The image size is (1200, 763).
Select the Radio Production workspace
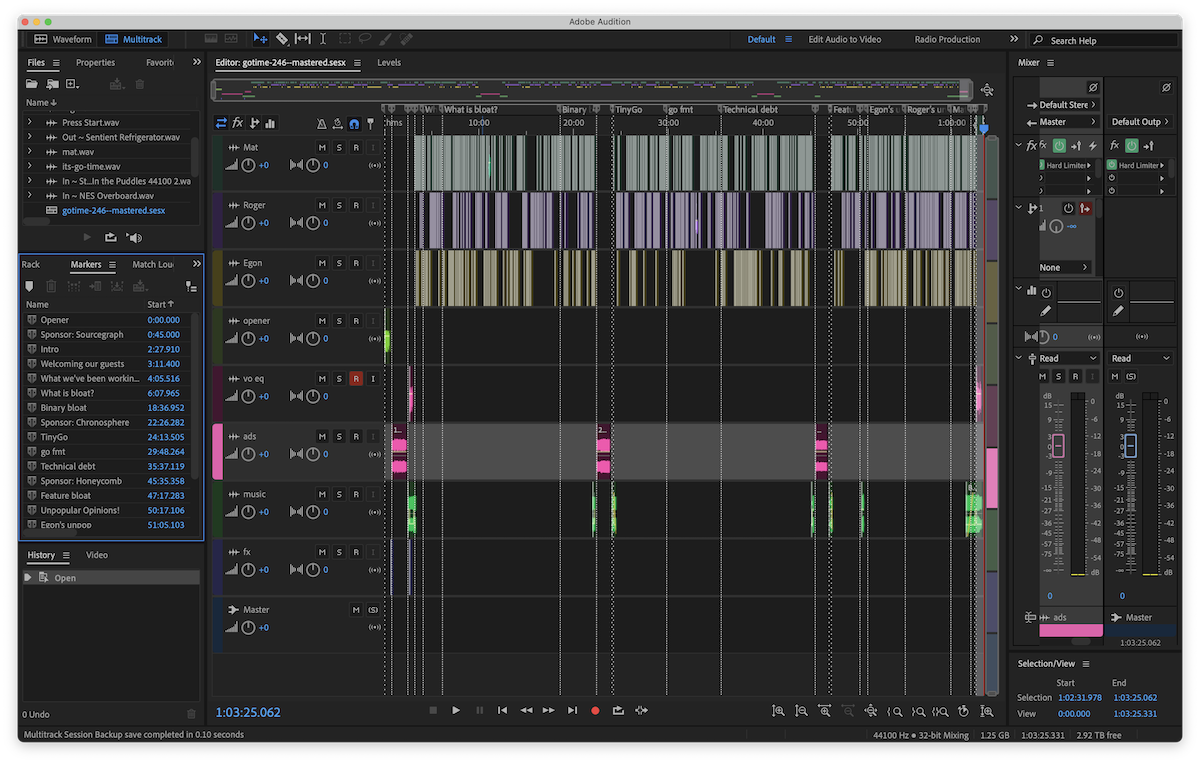tap(947, 39)
